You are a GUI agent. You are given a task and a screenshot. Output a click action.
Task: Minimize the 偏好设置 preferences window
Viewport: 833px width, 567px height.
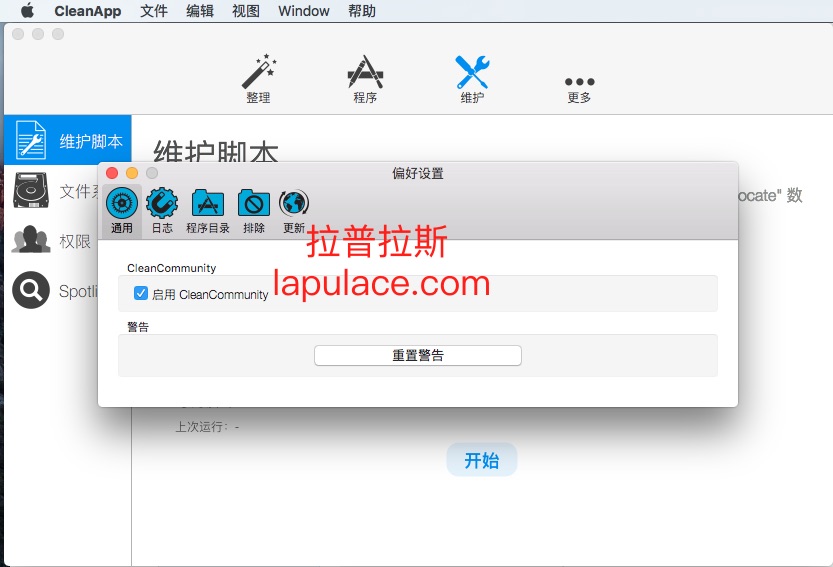point(132,173)
